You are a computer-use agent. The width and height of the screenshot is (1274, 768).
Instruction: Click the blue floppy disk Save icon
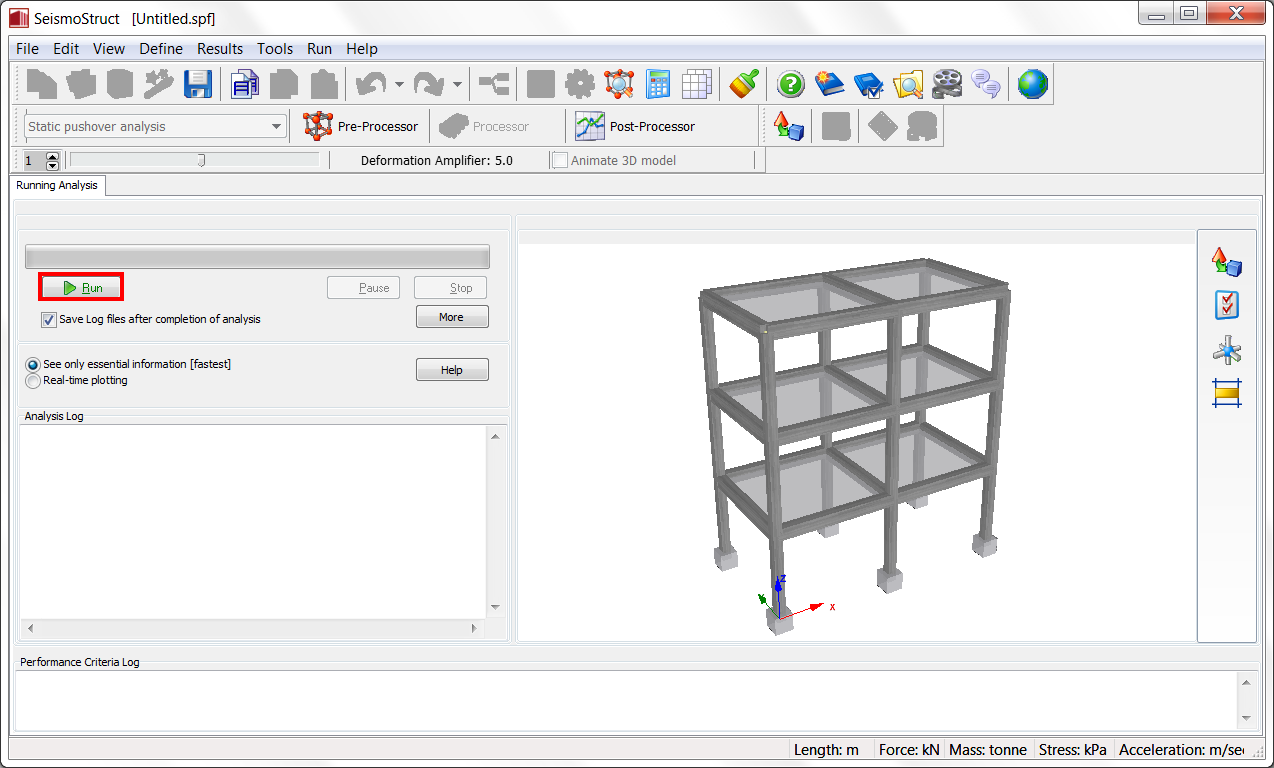click(x=198, y=84)
